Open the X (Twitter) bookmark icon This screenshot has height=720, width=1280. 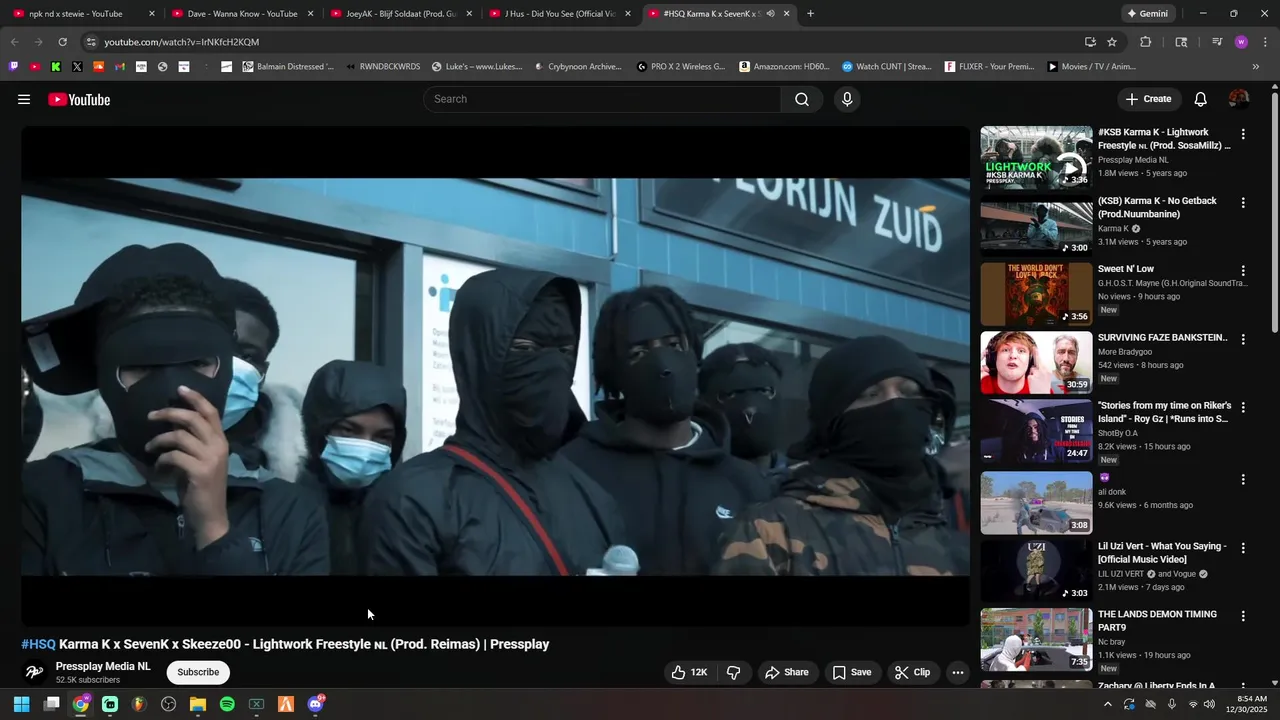tap(77, 67)
